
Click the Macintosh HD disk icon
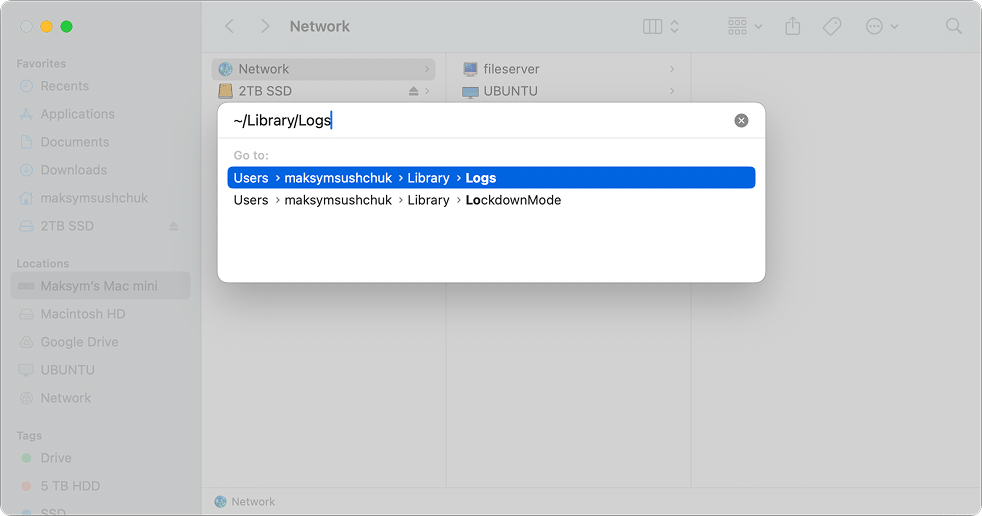[26, 314]
